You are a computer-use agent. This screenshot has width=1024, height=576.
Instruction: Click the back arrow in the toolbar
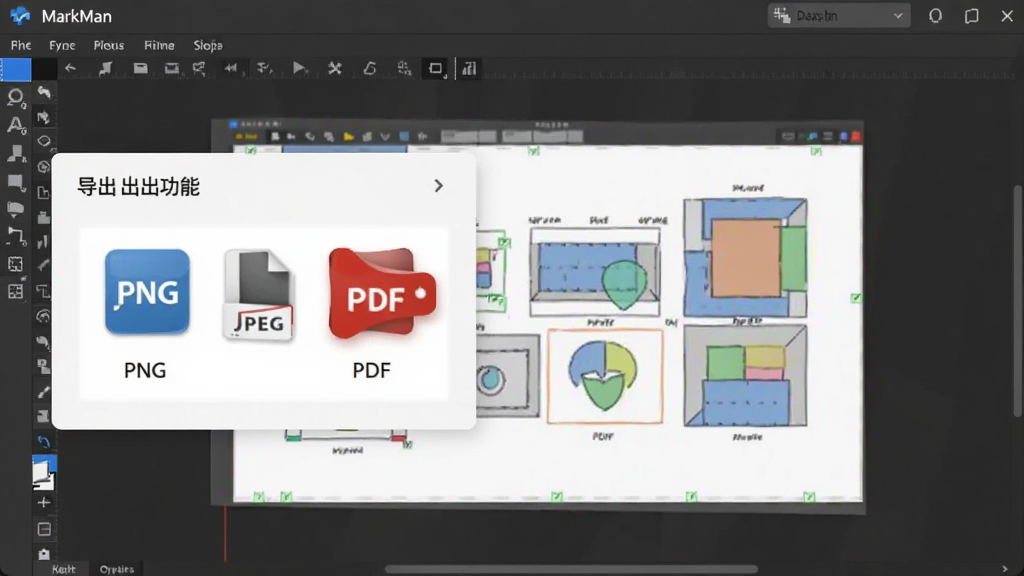(71, 68)
